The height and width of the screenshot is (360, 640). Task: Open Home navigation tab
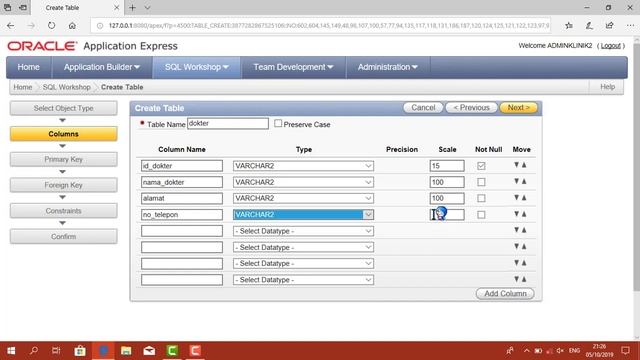coord(29,67)
